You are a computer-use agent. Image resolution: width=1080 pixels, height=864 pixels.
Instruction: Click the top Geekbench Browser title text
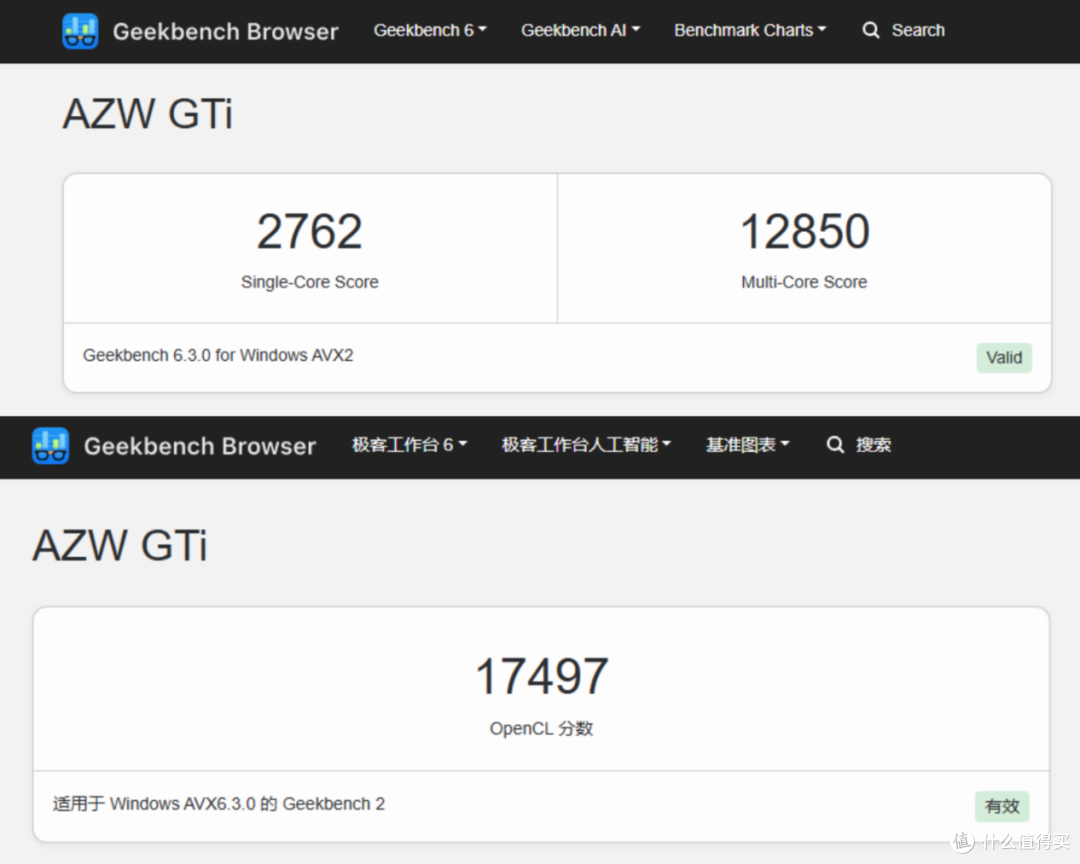tap(225, 32)
